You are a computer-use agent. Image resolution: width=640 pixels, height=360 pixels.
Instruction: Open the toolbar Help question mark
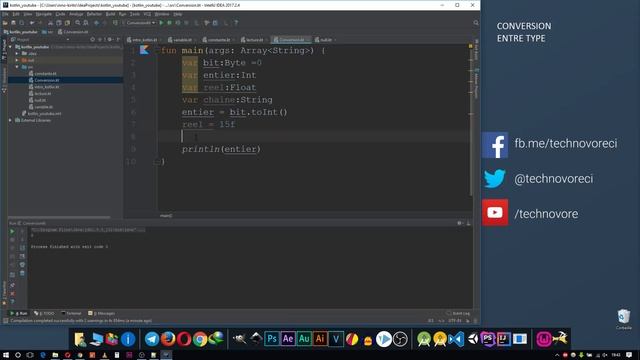236,23
